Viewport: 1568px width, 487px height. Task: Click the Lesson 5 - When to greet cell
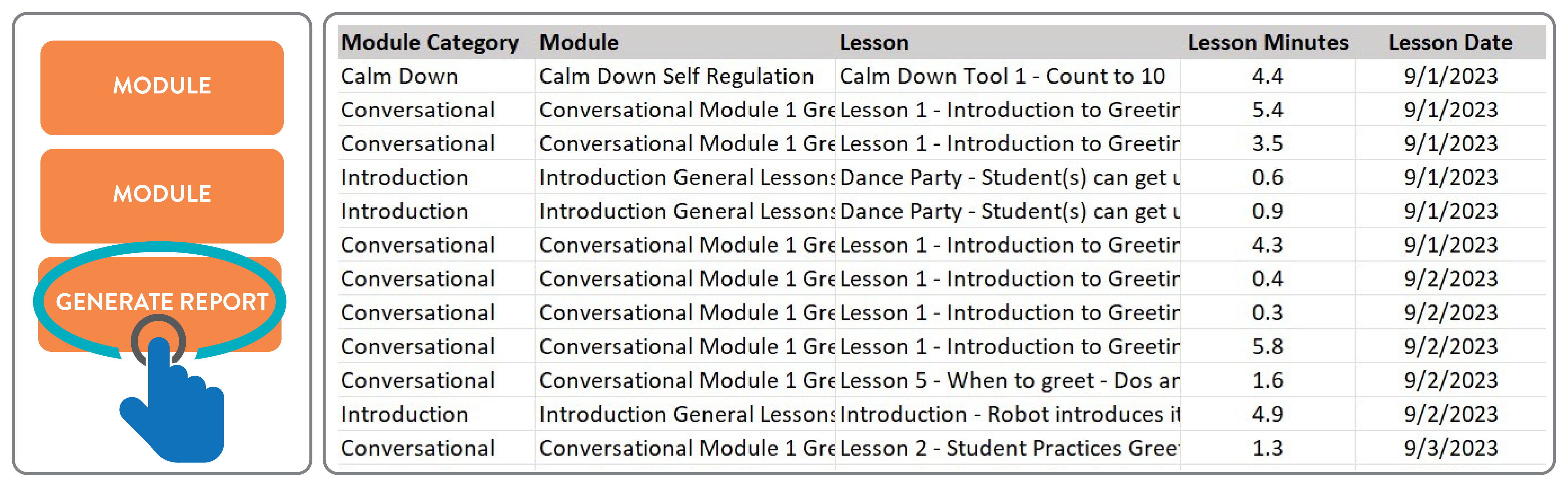tap(1008, 380)
